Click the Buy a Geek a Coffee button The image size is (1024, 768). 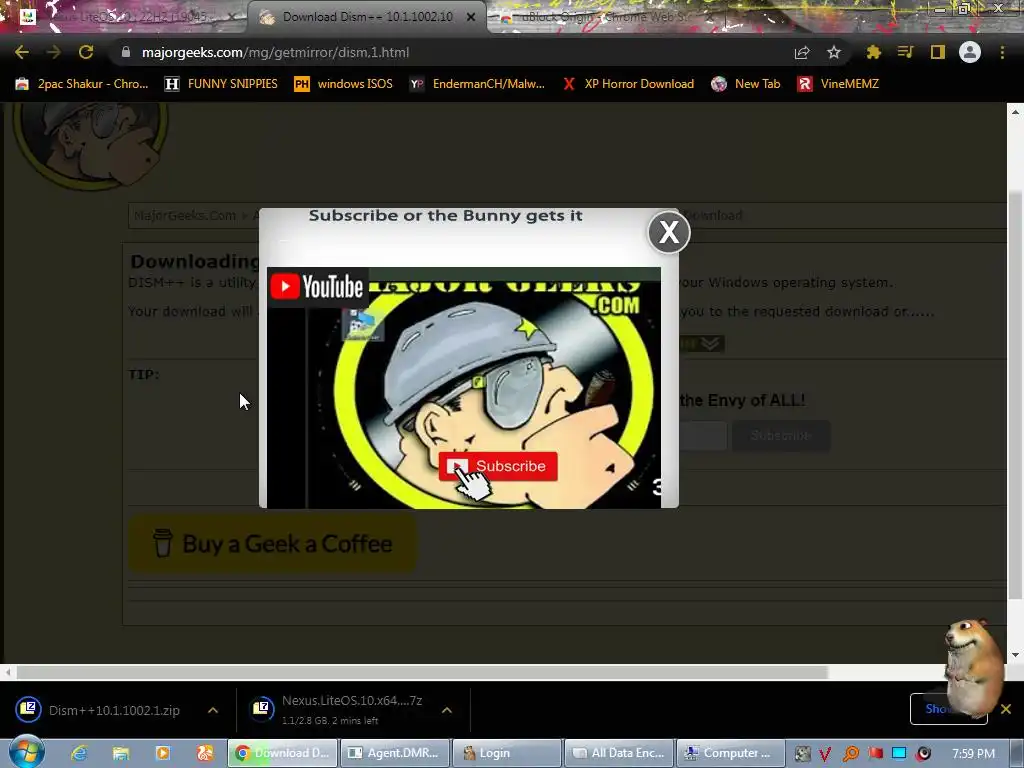272,543
